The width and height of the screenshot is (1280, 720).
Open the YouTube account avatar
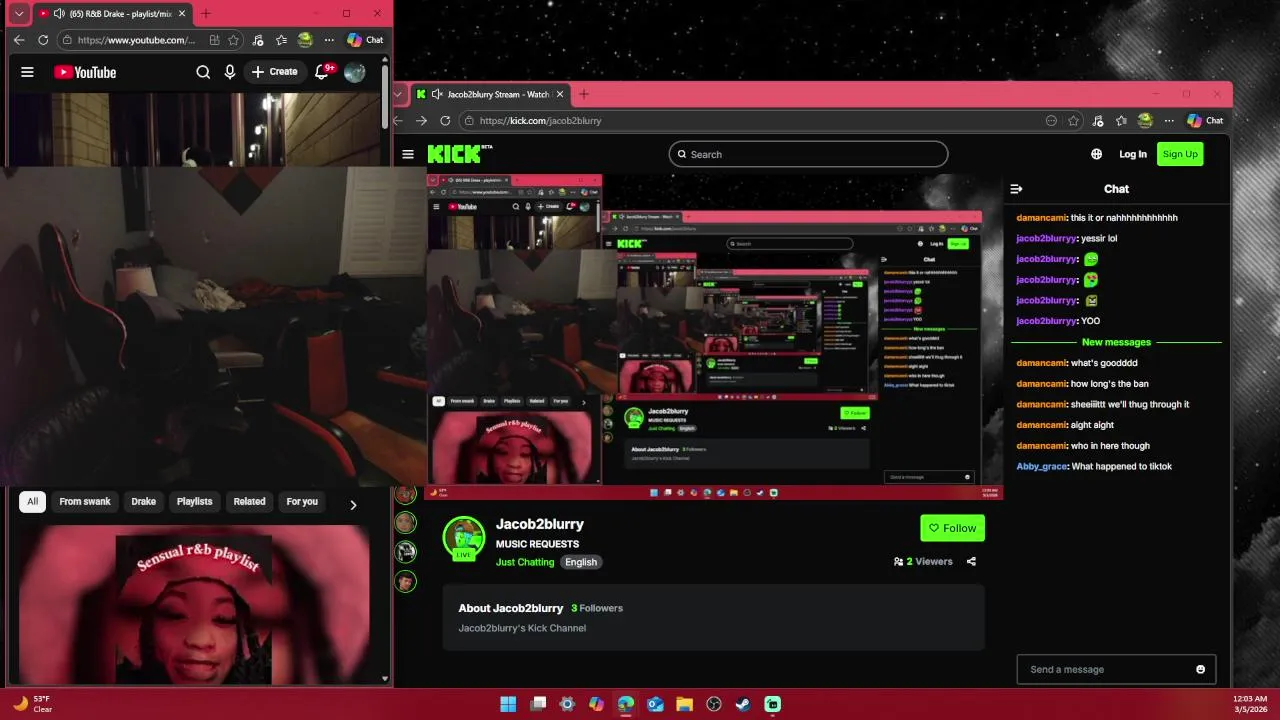355,72
